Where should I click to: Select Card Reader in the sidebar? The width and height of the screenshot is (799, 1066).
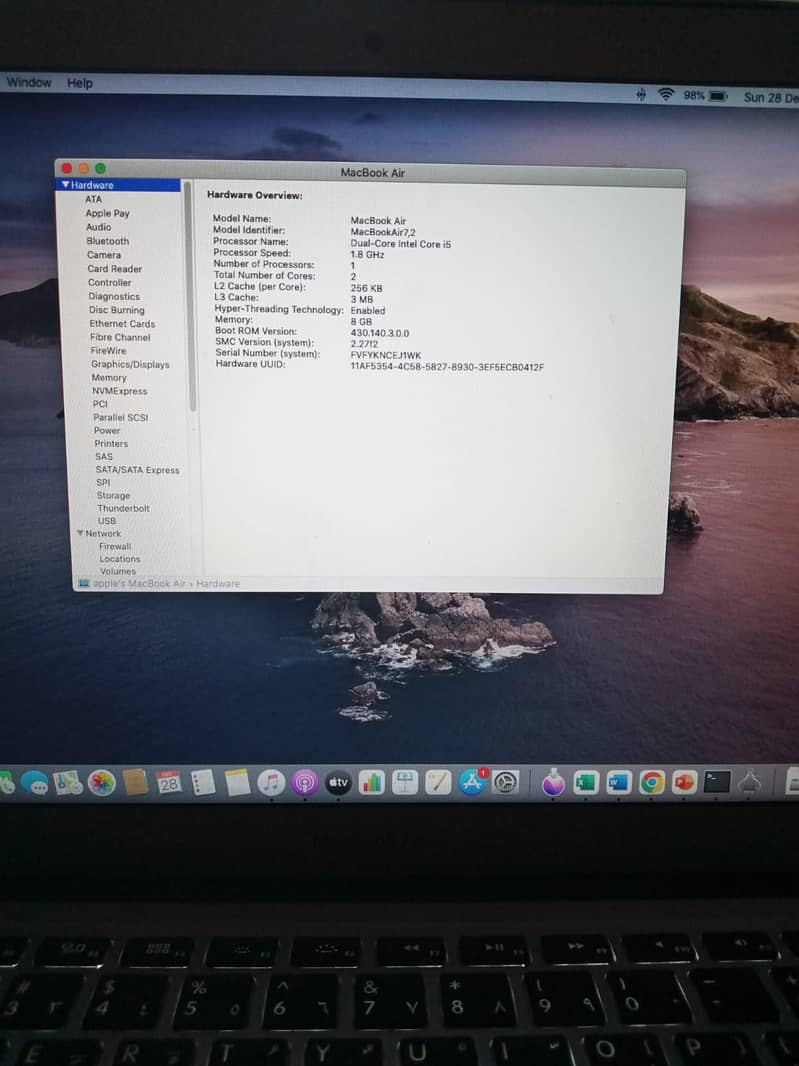coord(114,269)
